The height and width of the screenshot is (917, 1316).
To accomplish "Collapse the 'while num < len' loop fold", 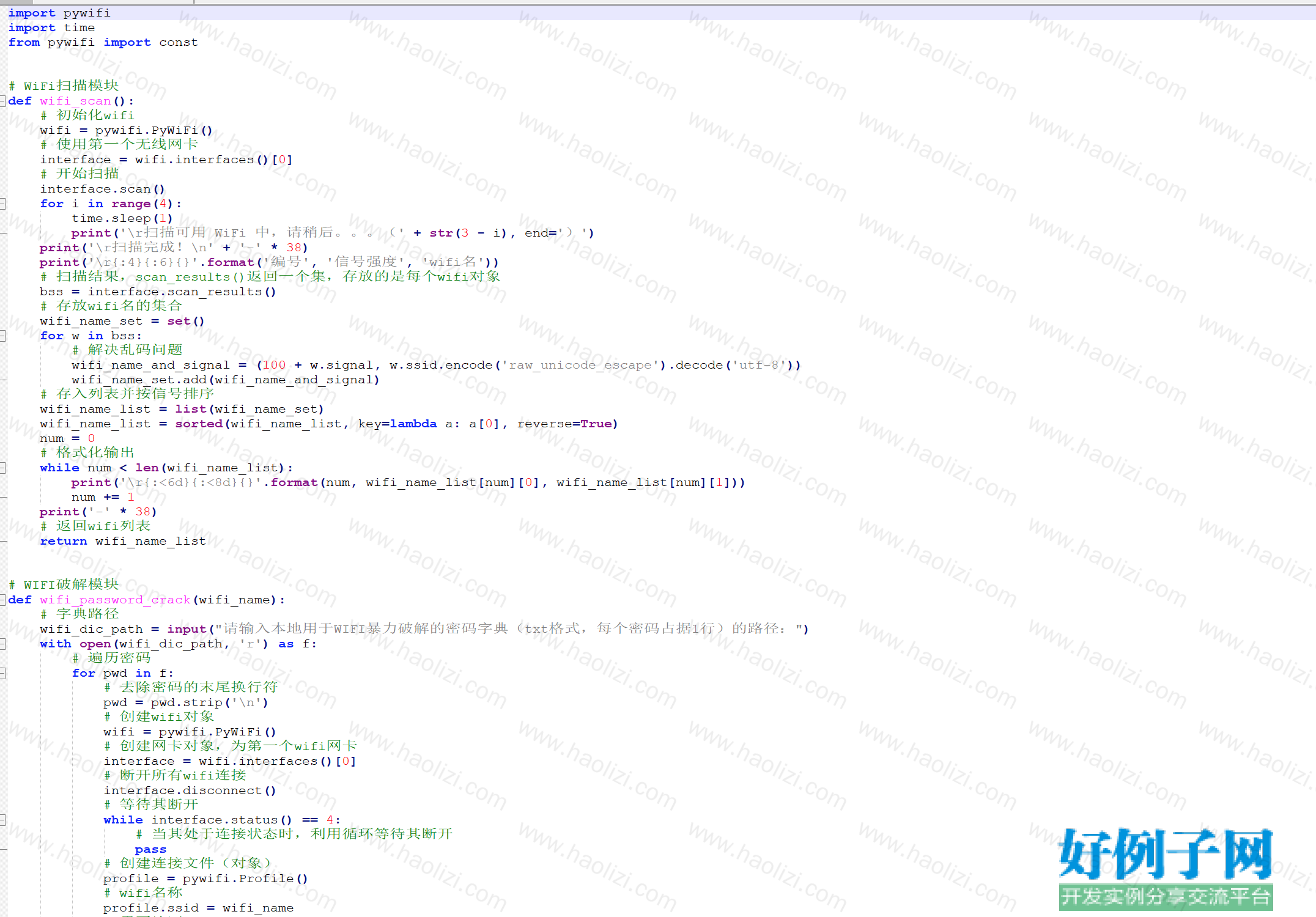I will pos(3,468).
